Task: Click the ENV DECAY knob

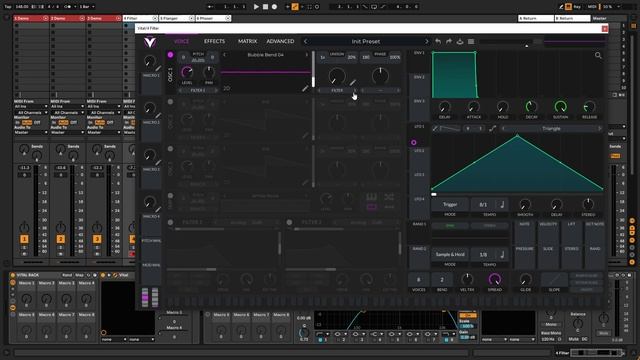Action: tap(531, 107)
